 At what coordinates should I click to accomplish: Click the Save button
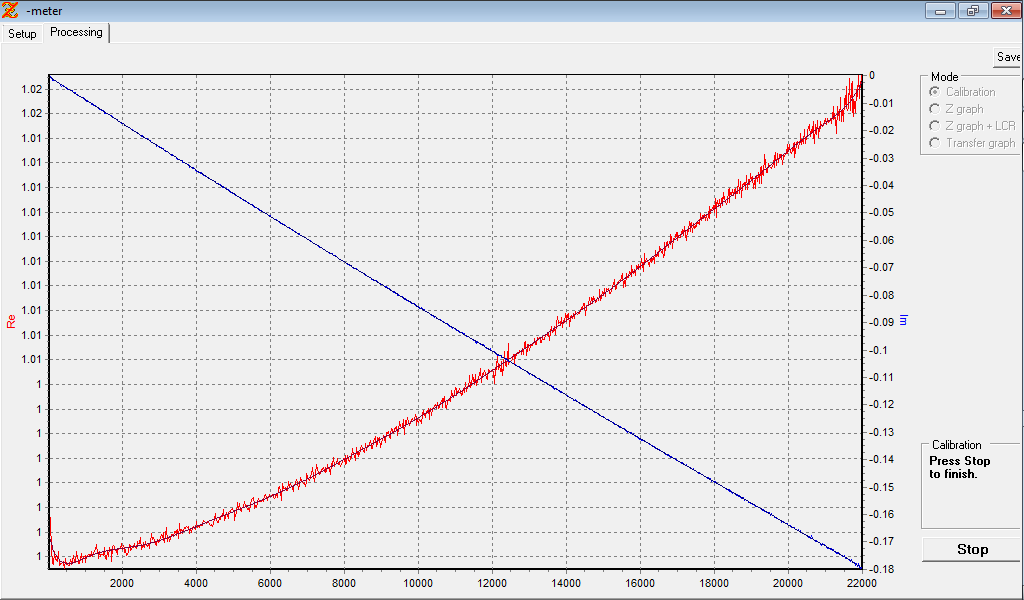[x=1008, y=57]
